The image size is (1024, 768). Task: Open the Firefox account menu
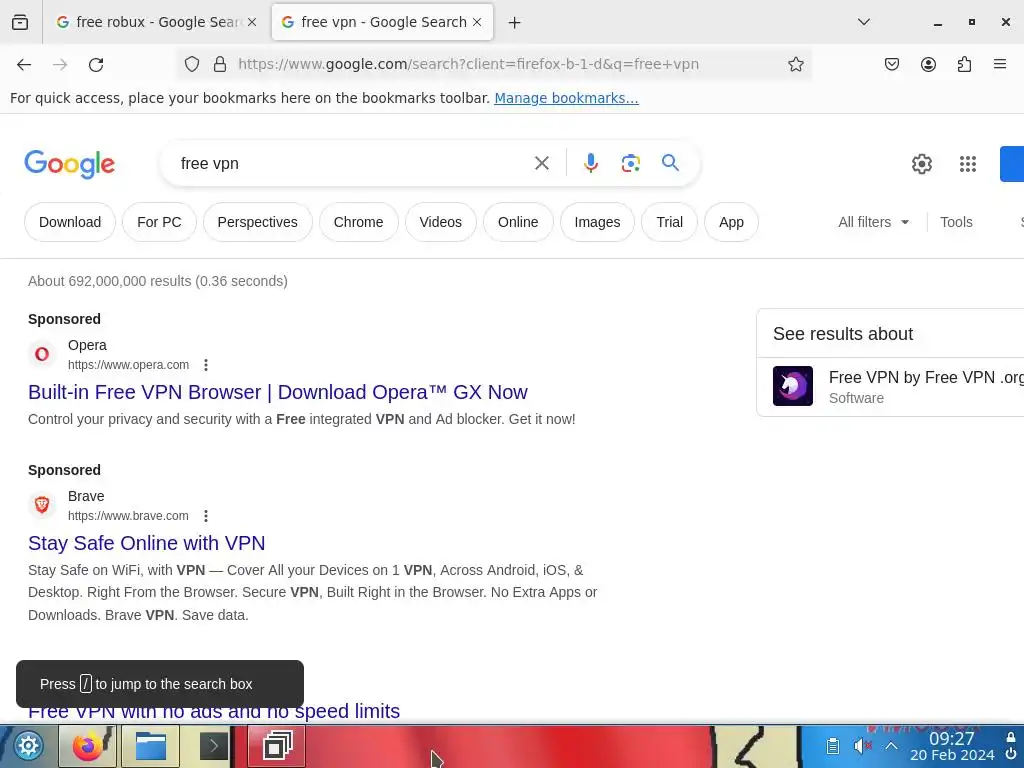(928, 64)
